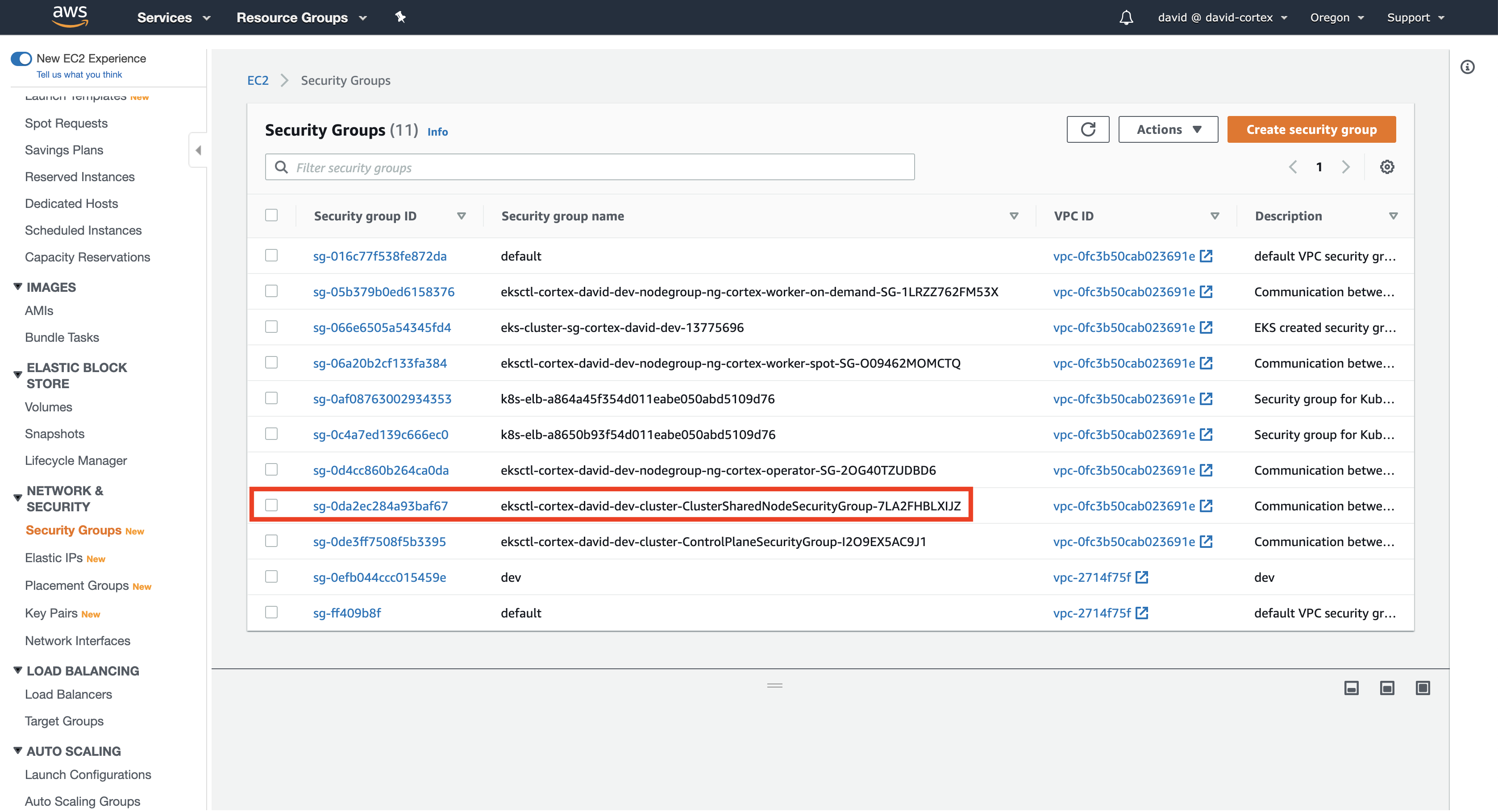The image size is (1498, 812).
Task: Click the search magnifier in filter box
Action: click(282, 167)
